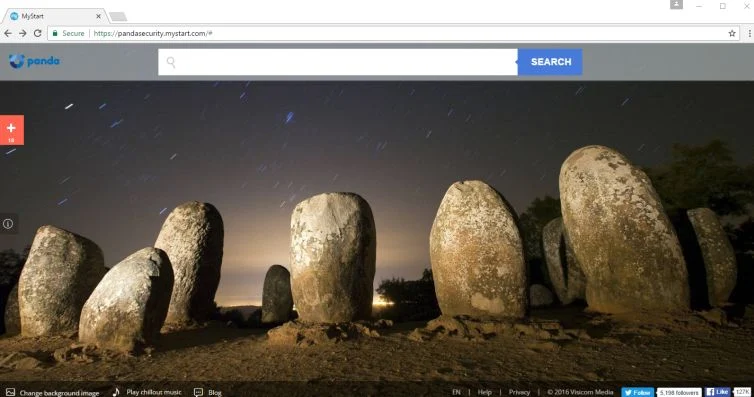Select the 5,198 followers count
This screenshot has width=754, height=397.
[x=679, y=392]
